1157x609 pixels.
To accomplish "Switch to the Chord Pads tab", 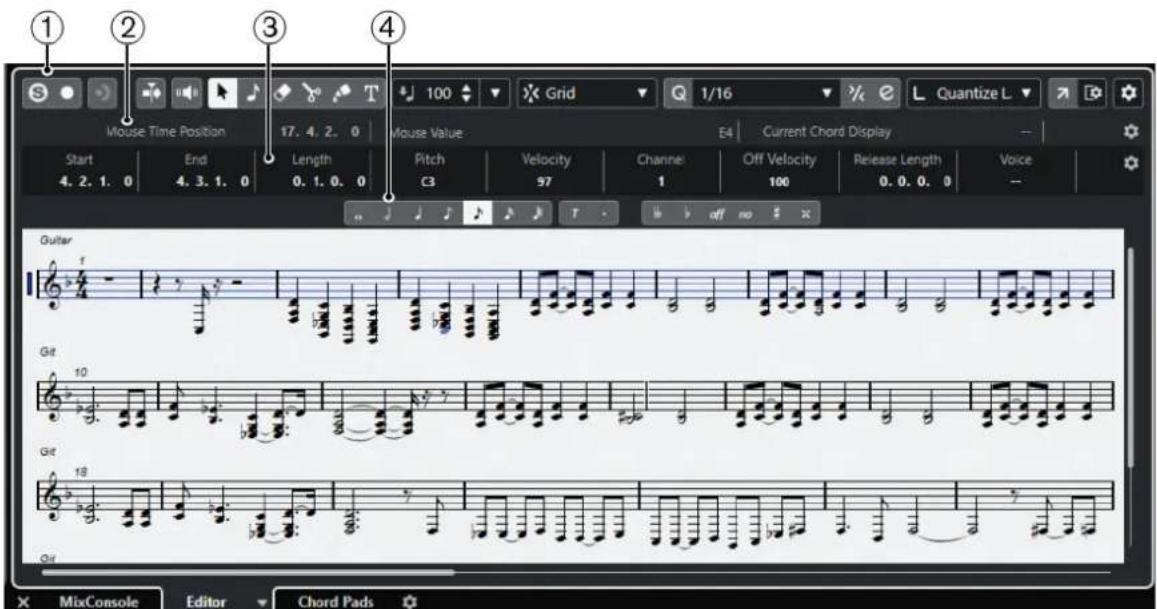I will click(x=336, y=601).
